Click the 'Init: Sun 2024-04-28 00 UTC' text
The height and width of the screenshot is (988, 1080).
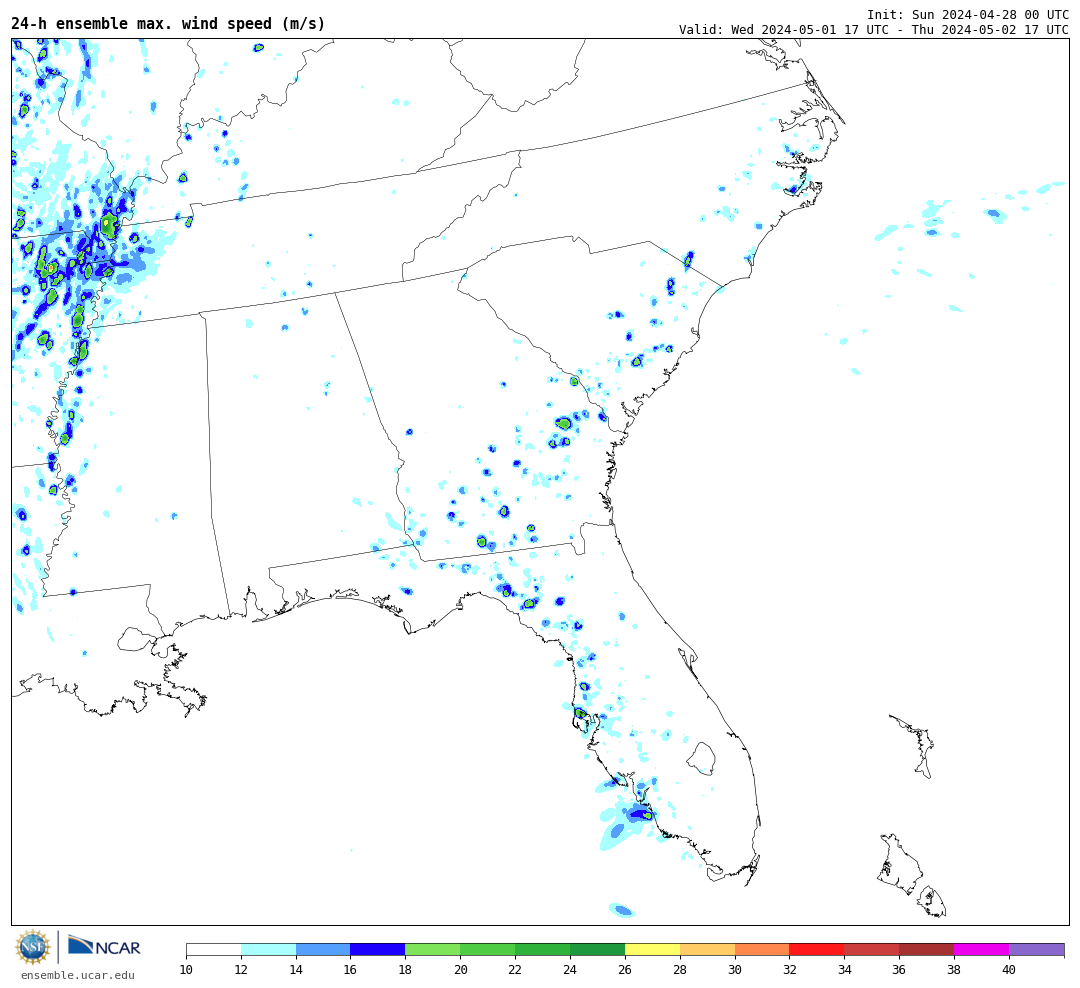968,14
